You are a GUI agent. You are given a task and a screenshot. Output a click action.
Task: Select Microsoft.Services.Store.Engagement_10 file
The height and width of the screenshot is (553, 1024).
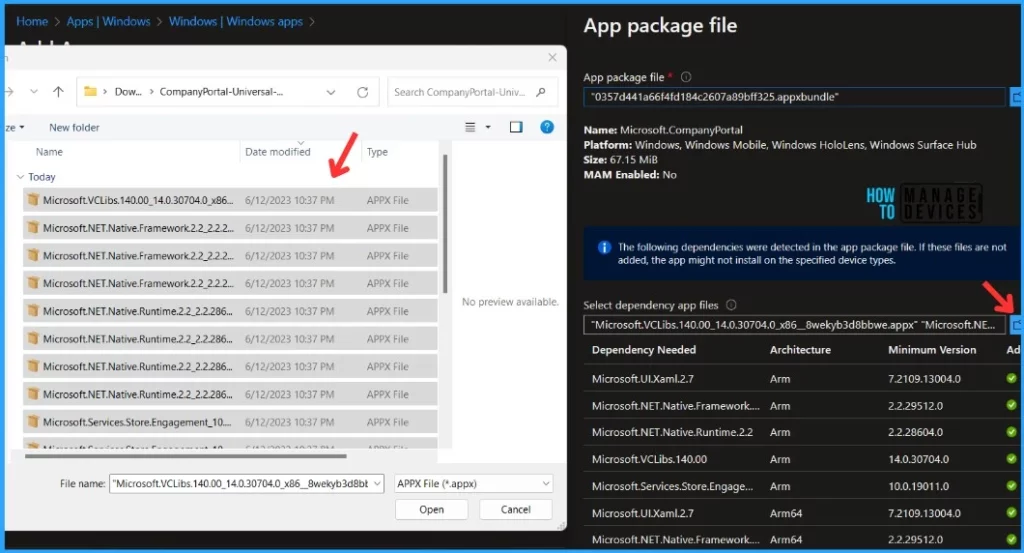(230, 422)
